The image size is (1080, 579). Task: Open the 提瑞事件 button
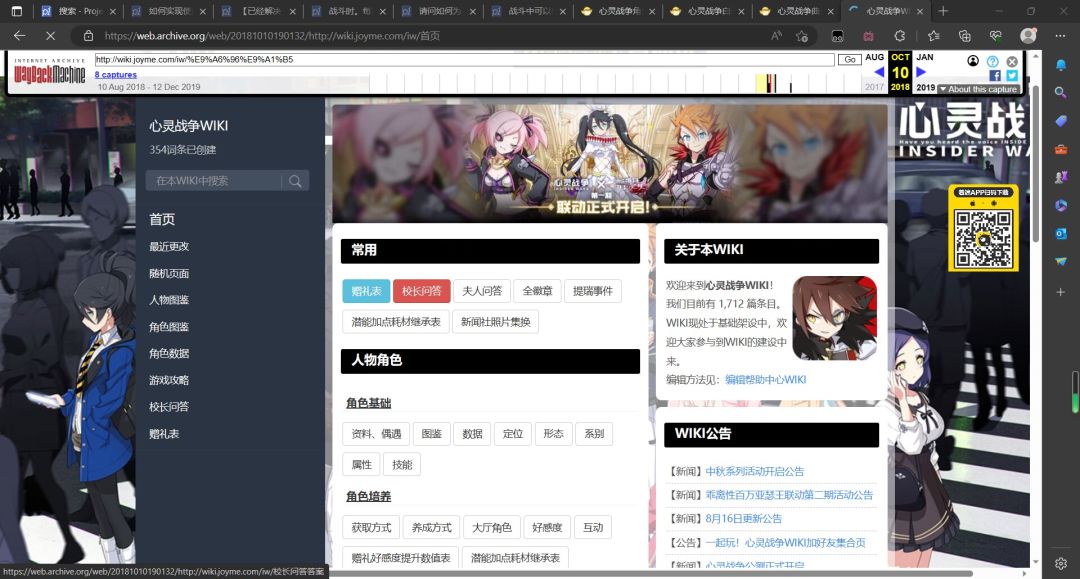(593, 291)
